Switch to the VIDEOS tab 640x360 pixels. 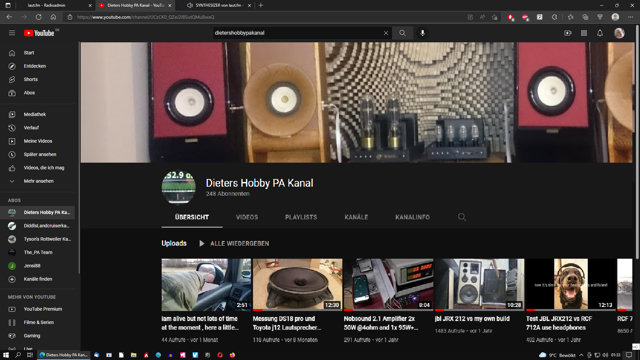(x=247, y=217)
